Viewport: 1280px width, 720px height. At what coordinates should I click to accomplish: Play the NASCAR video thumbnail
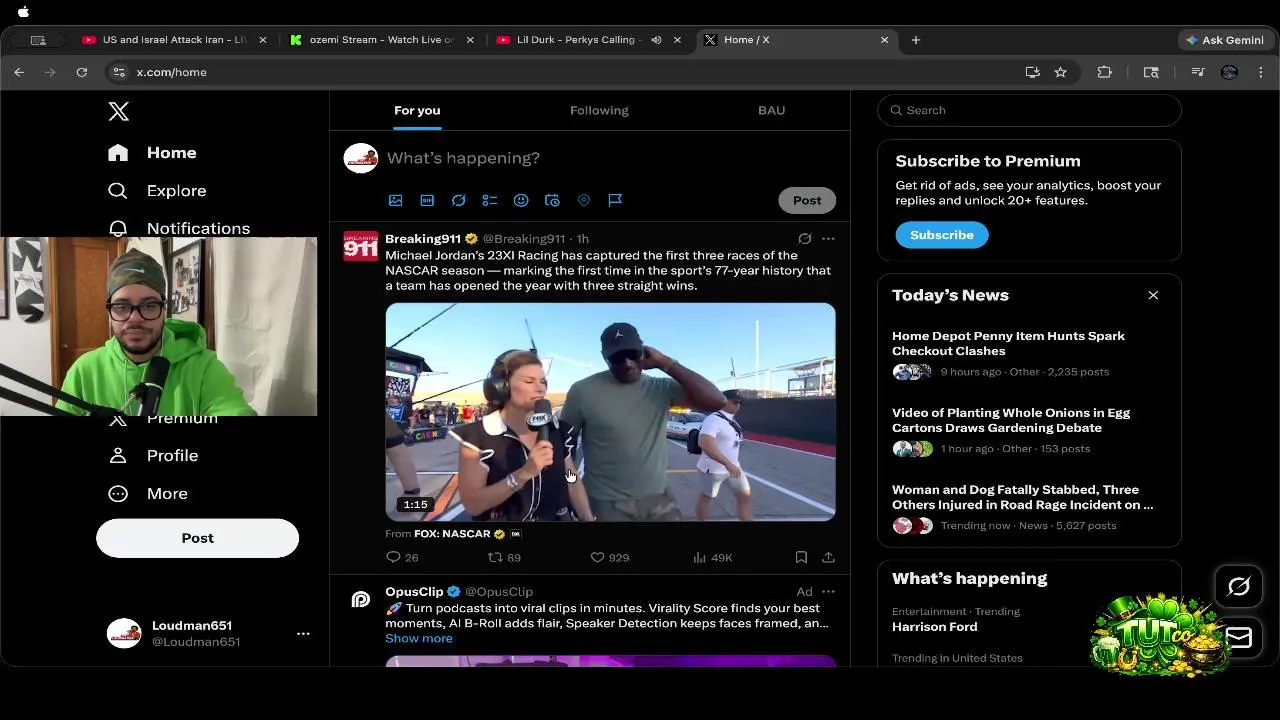click(610, 411)
